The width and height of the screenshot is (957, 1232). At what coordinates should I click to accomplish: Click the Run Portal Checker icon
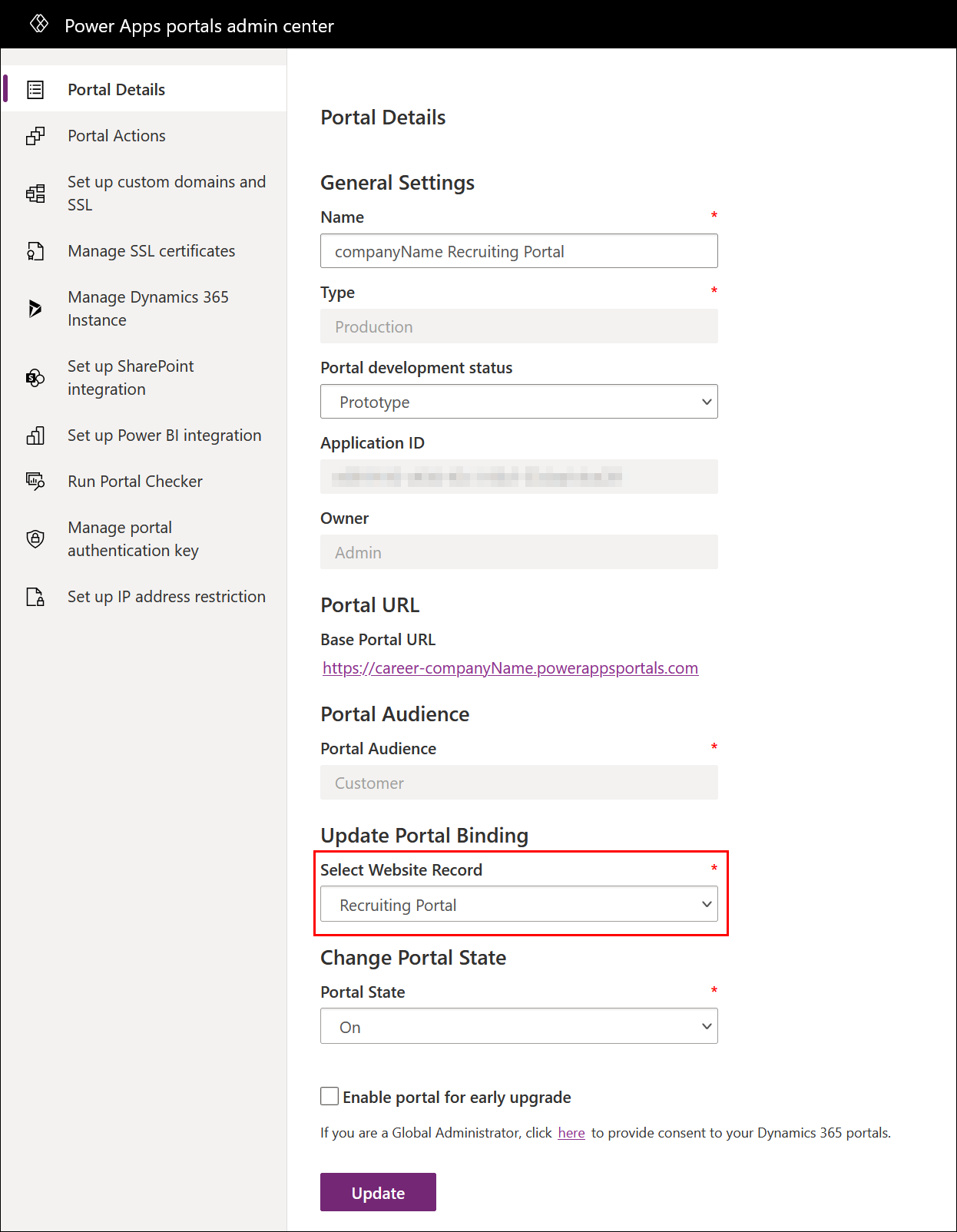(x=35, y=482)
